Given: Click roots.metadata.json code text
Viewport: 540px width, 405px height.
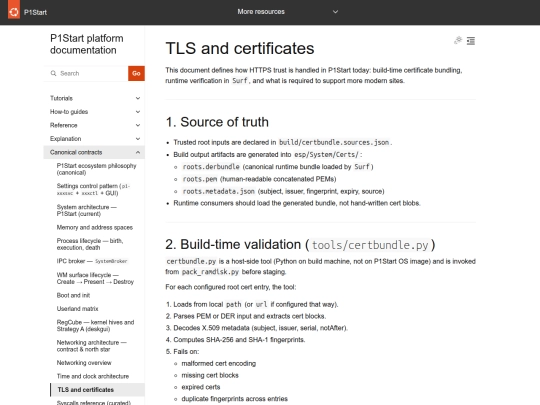Looking at the screenshot, I should (219, 191).
